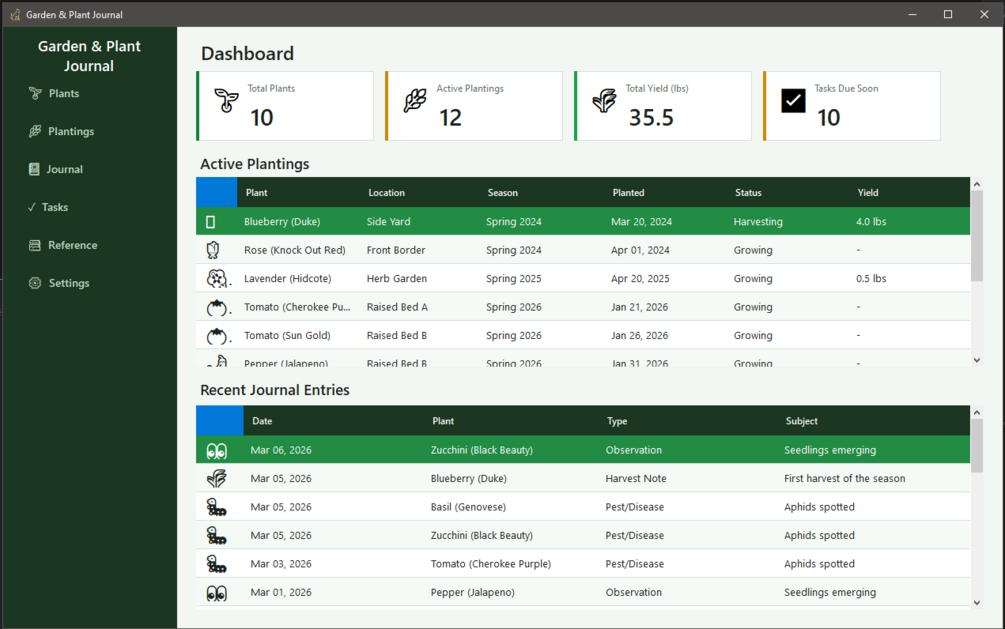The height and width of the screenshot is (629, 1005).
Task: Click the Total Yield harvest icon
Action: (x=604, y=101)
